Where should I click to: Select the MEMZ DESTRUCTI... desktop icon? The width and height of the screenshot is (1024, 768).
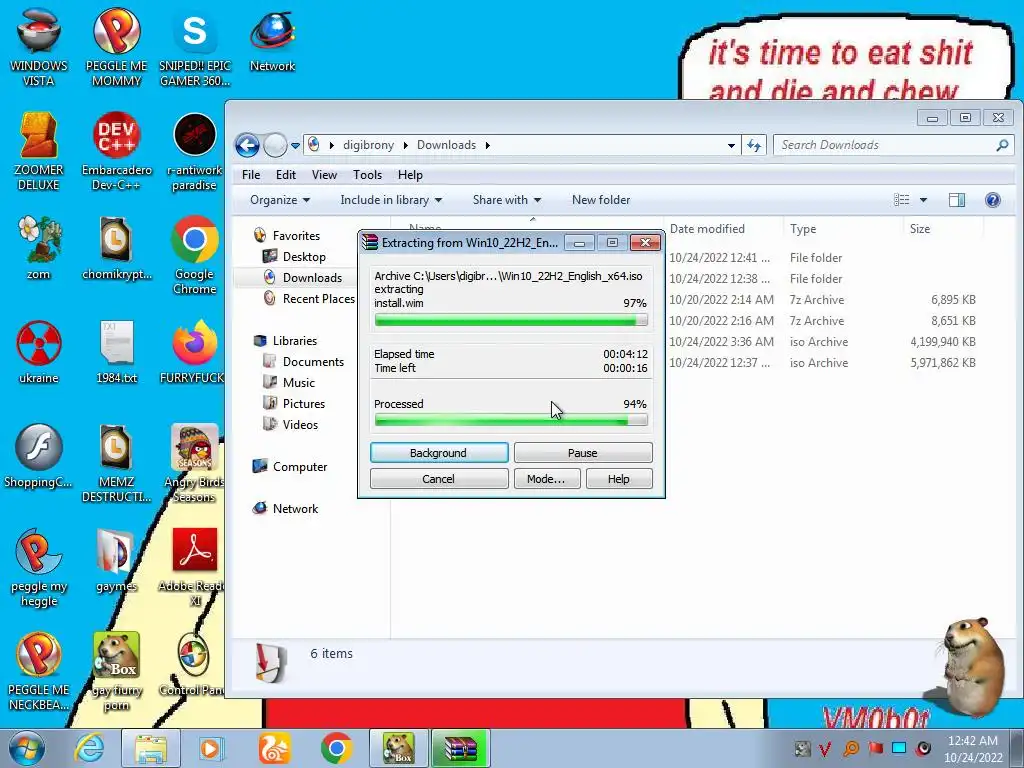116,462
